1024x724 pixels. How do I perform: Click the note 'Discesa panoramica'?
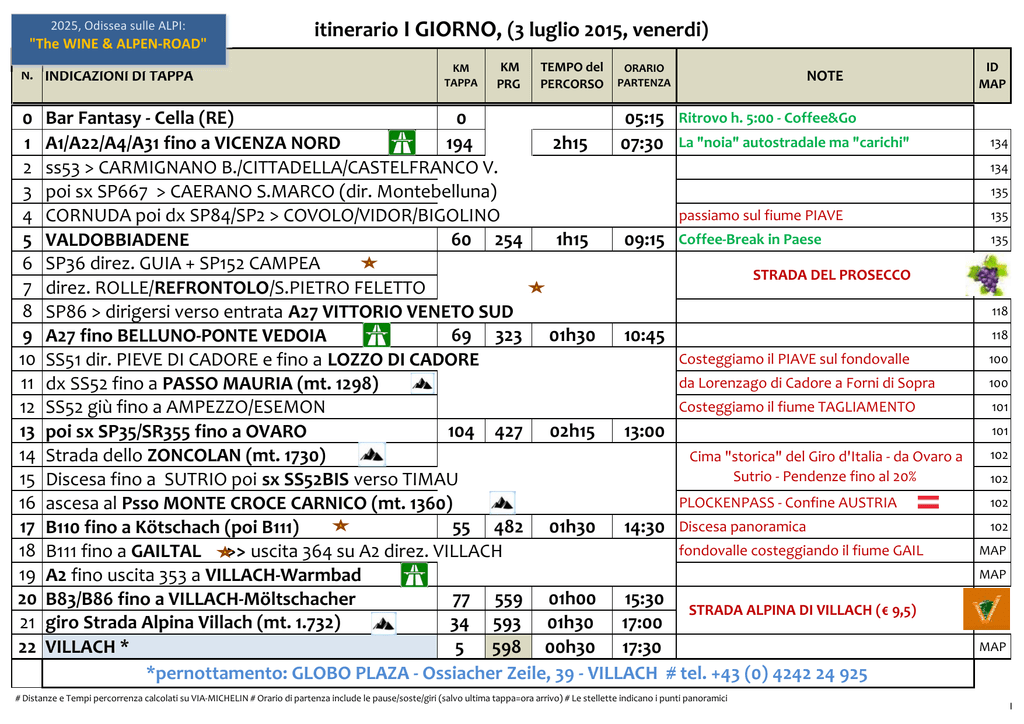(x=743, y=526)
